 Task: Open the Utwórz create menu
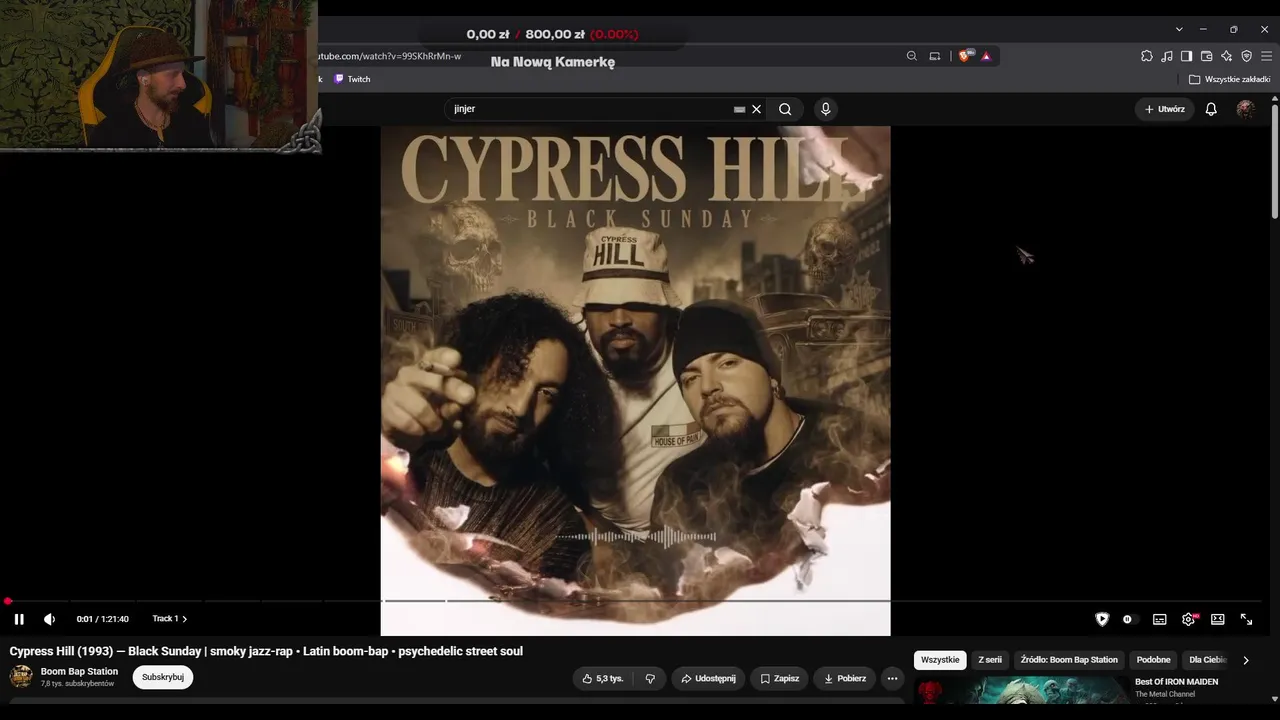1165,109
